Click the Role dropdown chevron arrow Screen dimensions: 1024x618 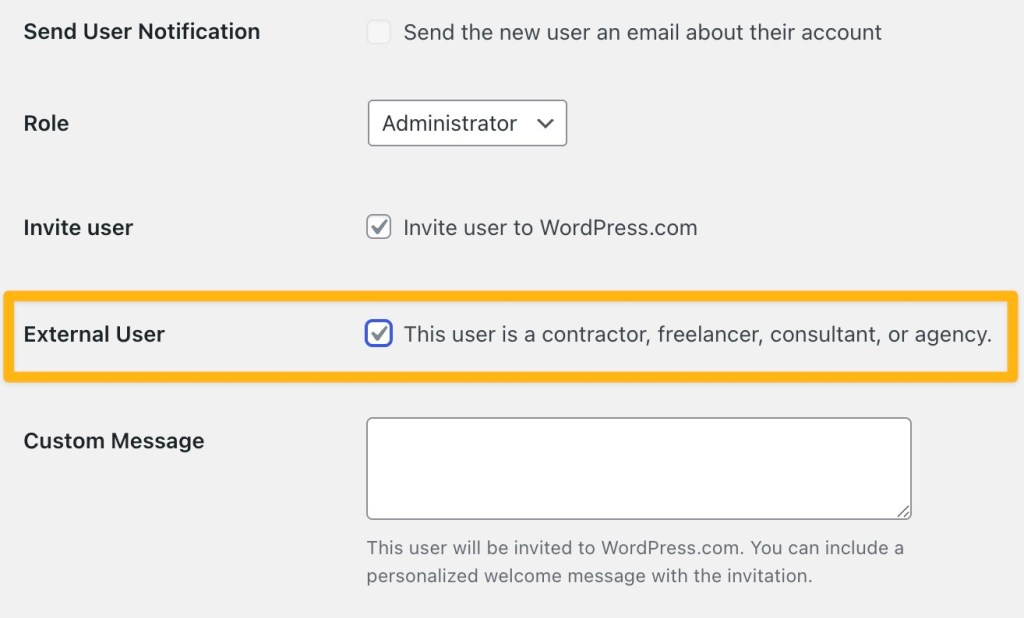tap(546, 123)
